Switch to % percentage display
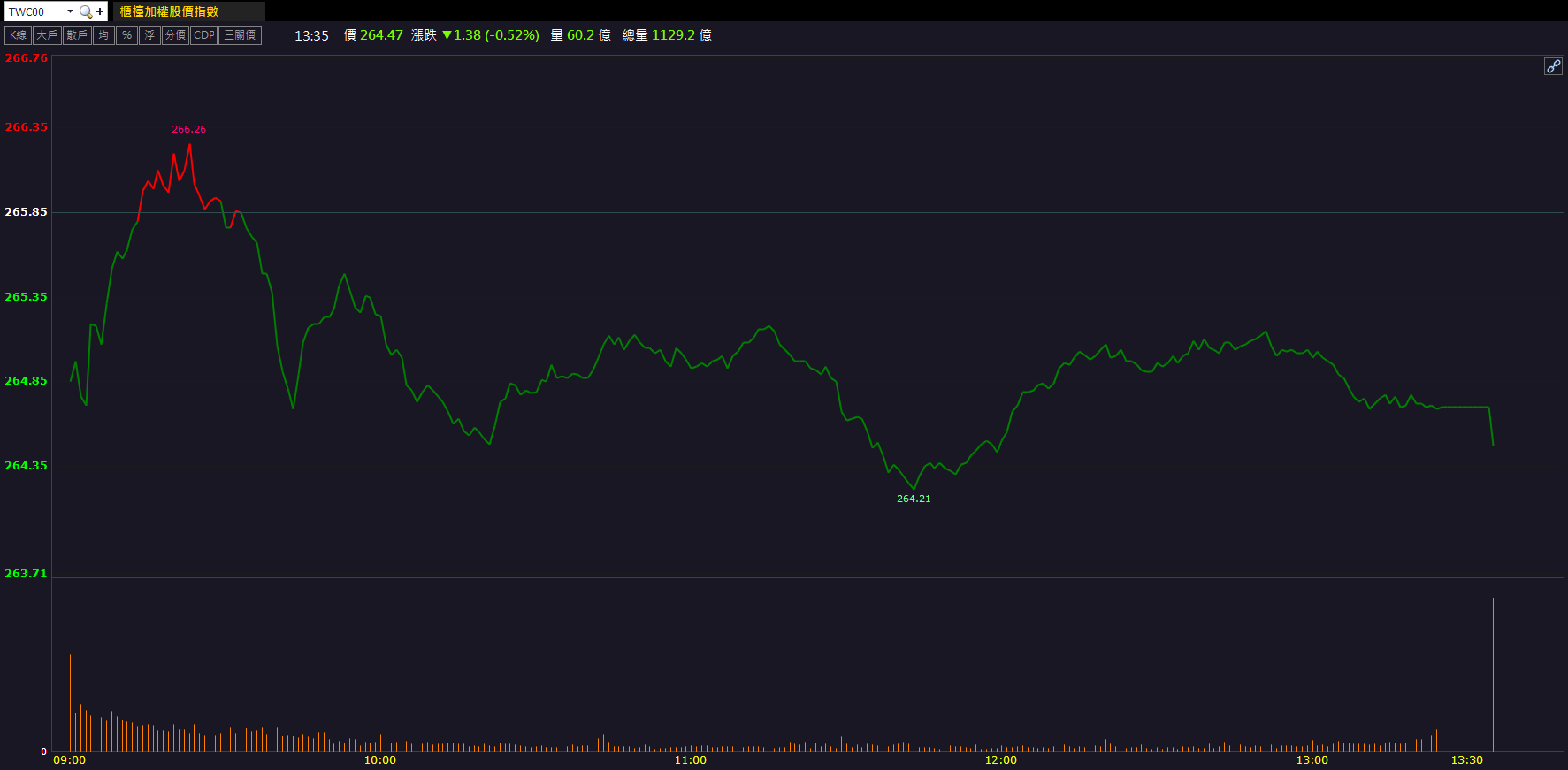The image size is (1568, 770). 127,35
